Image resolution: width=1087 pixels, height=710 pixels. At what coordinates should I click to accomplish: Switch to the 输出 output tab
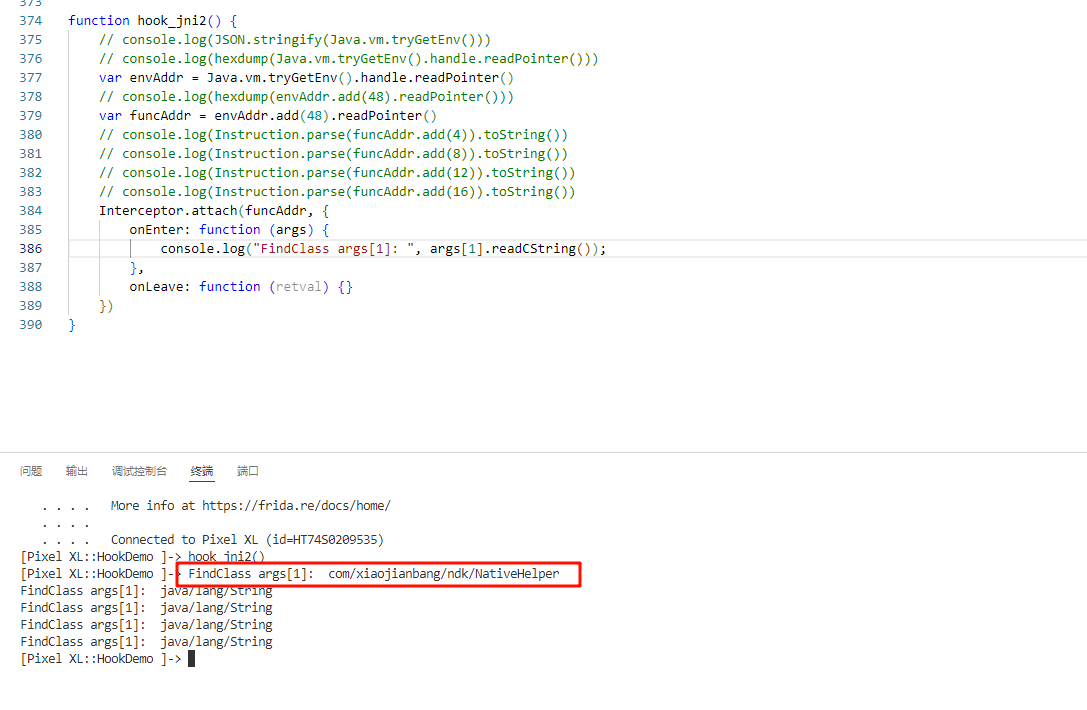[x=77, y=471]
